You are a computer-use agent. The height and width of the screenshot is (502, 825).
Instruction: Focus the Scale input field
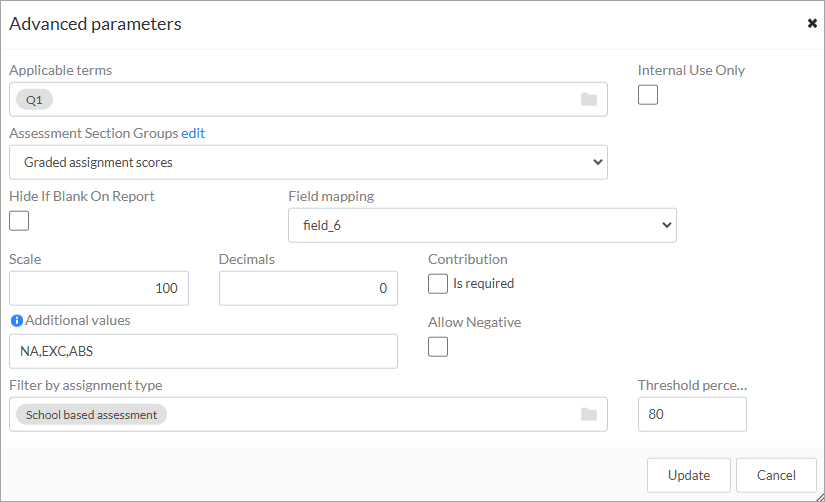[99, 288]
